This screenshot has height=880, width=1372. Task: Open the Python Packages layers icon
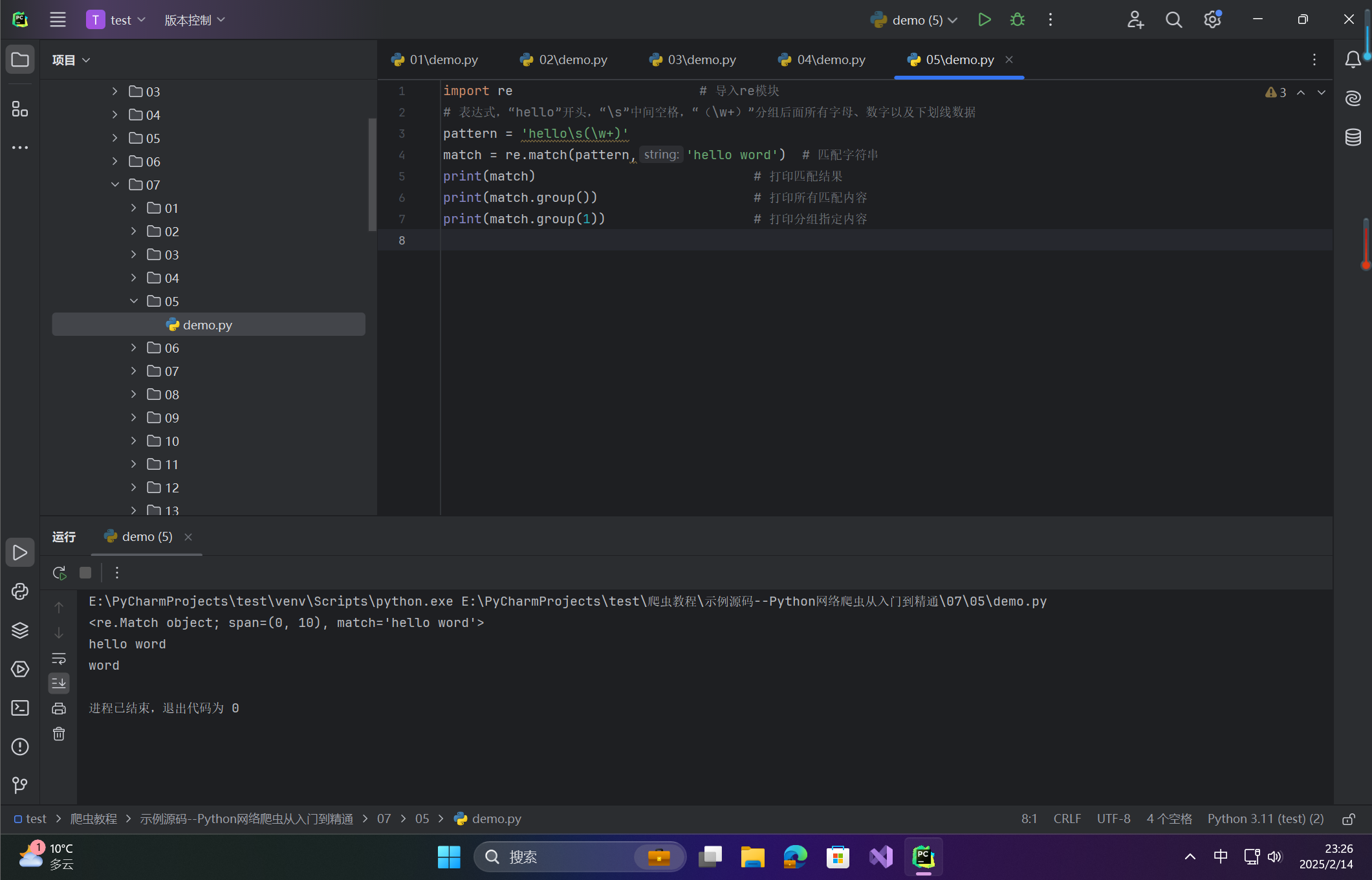[20, 630]
